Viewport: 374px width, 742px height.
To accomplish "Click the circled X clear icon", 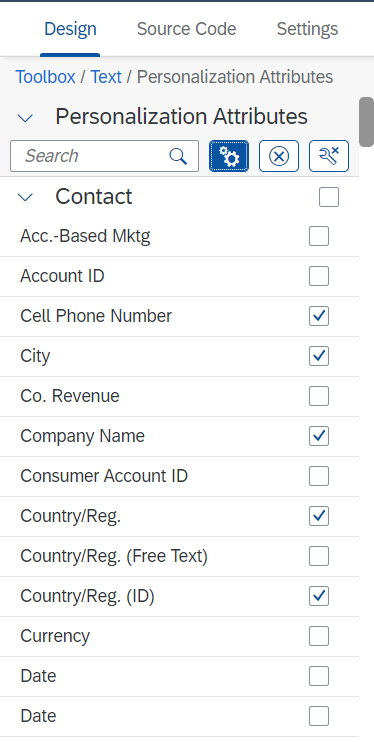I will click(279, 156).
